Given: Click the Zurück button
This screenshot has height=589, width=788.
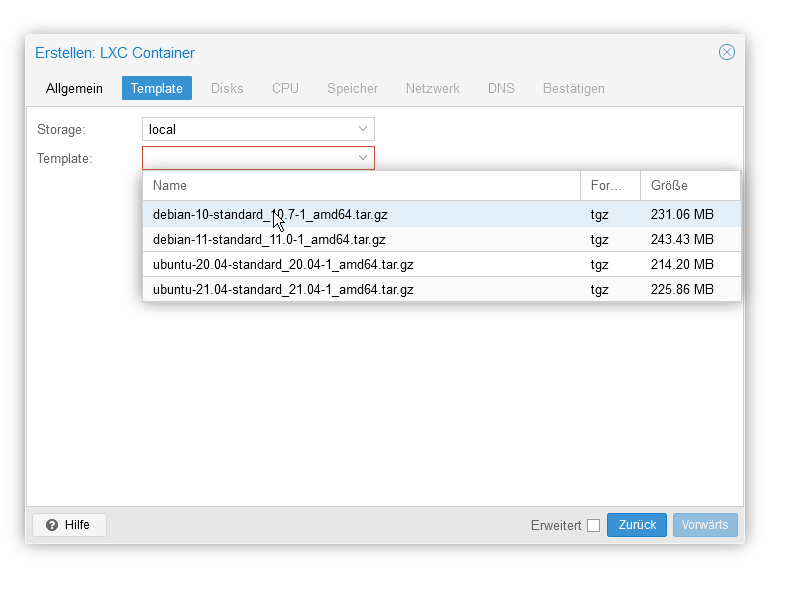Looking at the screenshot, I should tap(637, 525).
